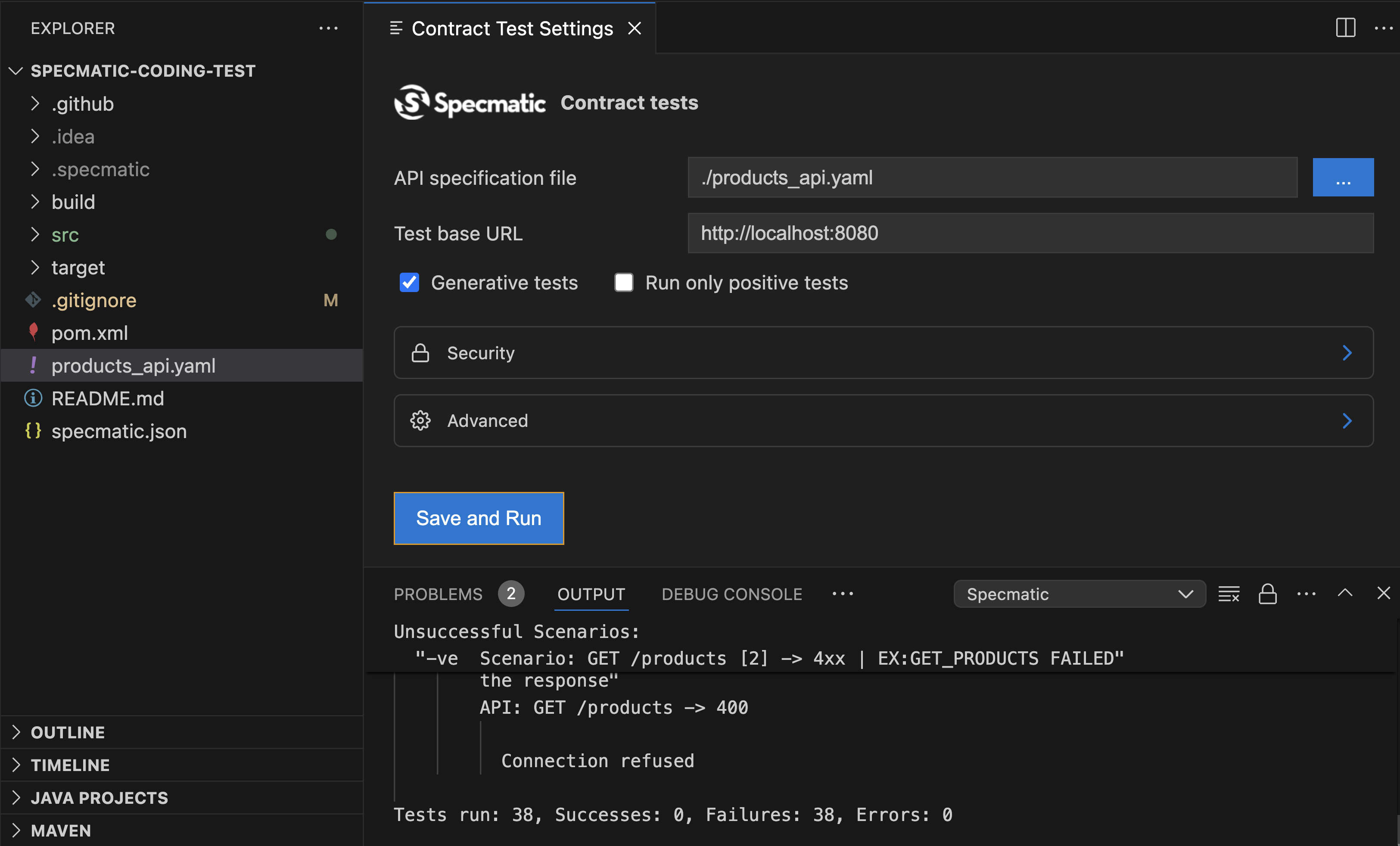This screenshot has height=846, width=1400.
Task: Open the Specmatic output channel dropdown
Action: coord(1079,594)
